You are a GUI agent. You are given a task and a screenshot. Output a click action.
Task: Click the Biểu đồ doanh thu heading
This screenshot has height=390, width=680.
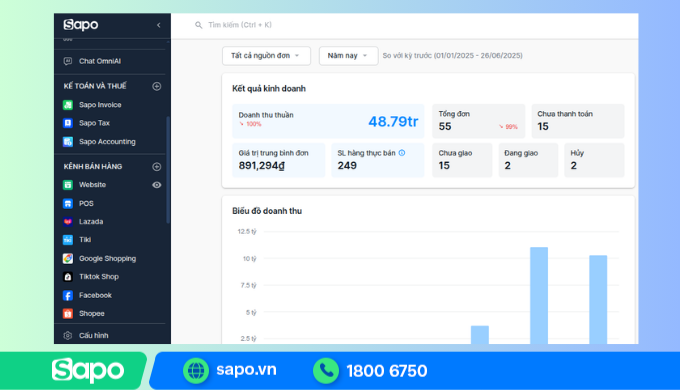click(267, 211)
